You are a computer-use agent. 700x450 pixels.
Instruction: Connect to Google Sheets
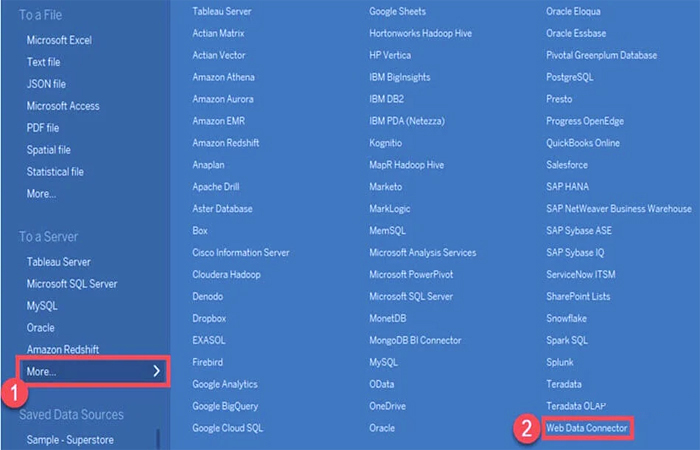coord(397,11)
